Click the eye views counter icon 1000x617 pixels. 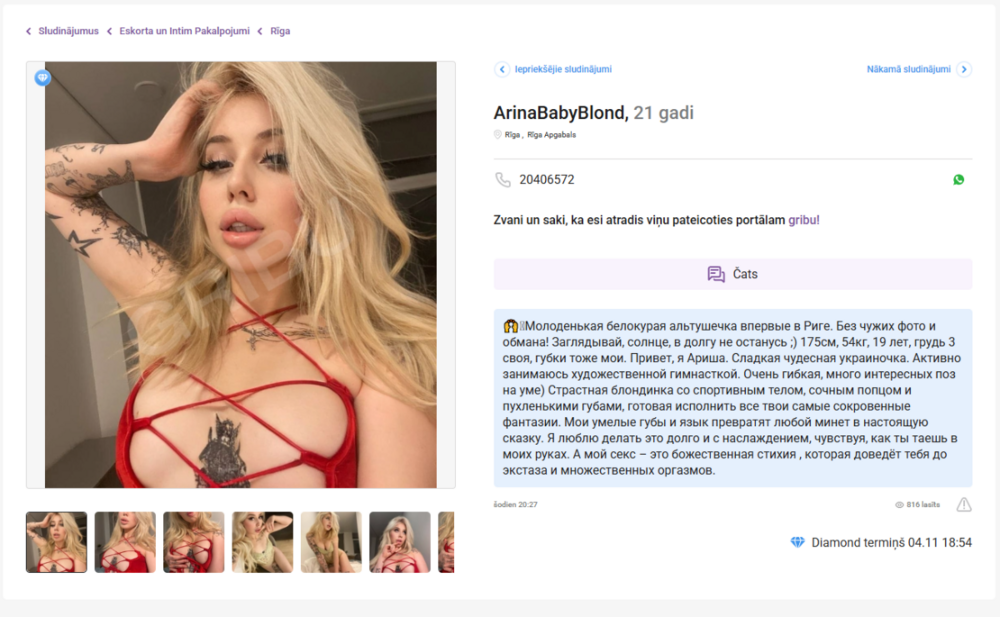899,505
